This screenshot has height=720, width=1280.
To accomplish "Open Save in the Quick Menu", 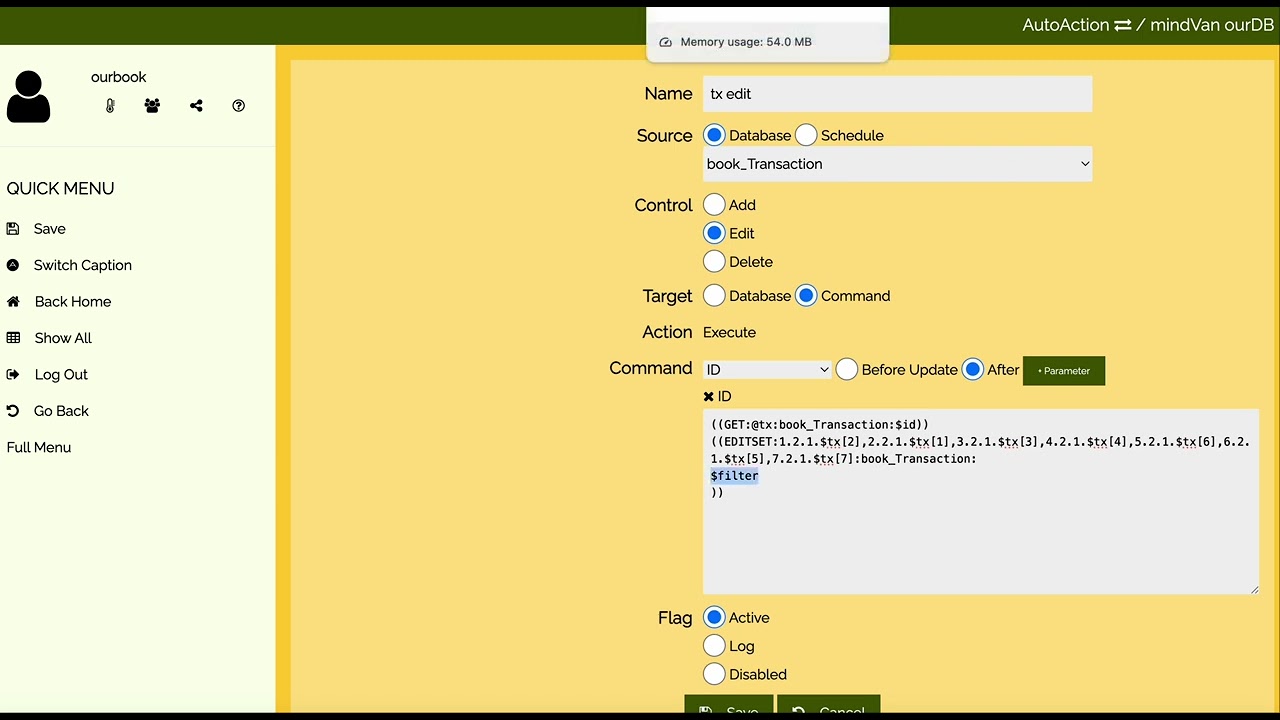I will 49,229.
